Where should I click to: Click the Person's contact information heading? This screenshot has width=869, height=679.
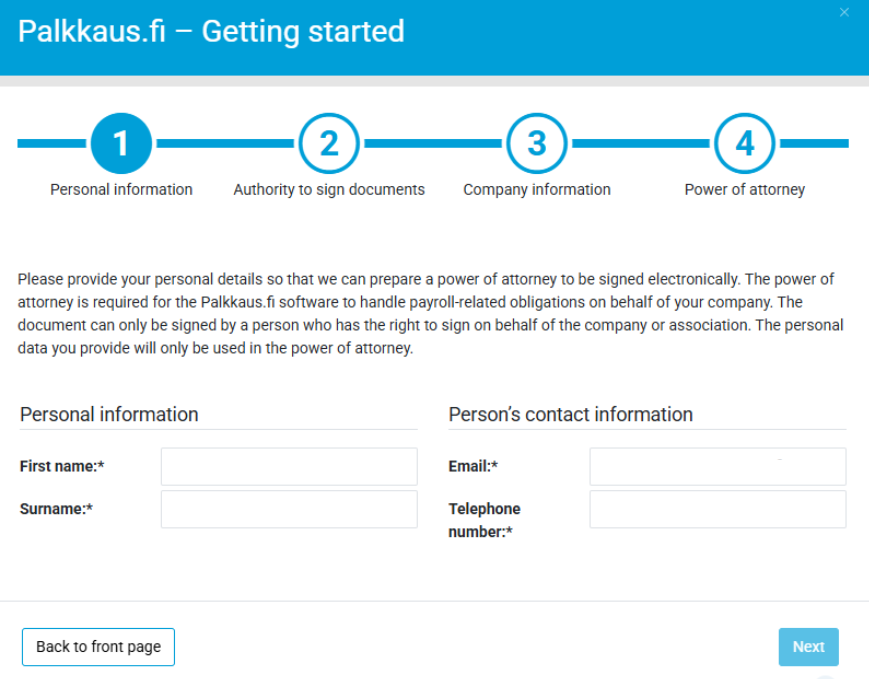tap(570, 414)
